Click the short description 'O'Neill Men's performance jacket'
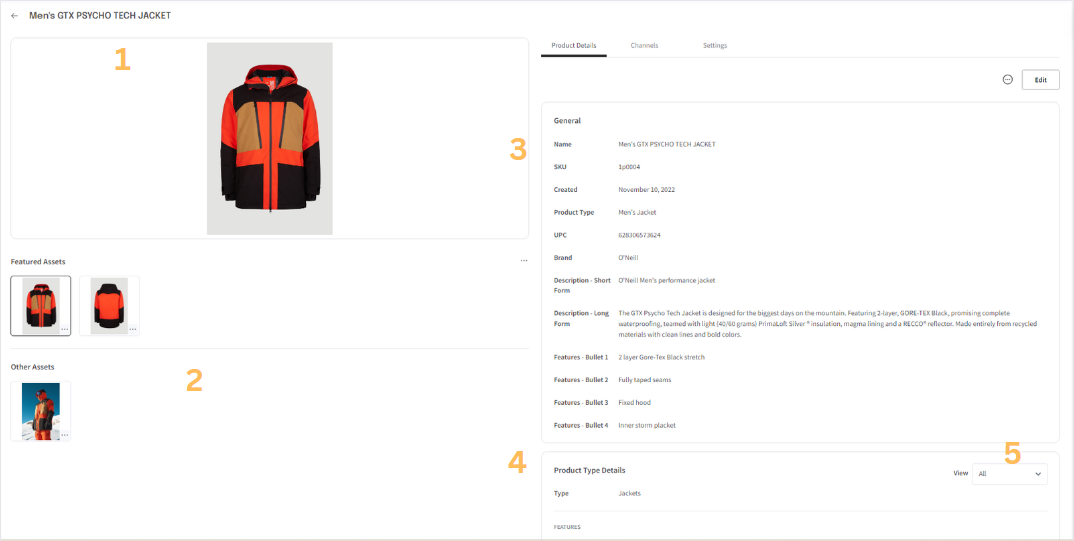Viewport: 1074px width, 541px height. (666, 280)
